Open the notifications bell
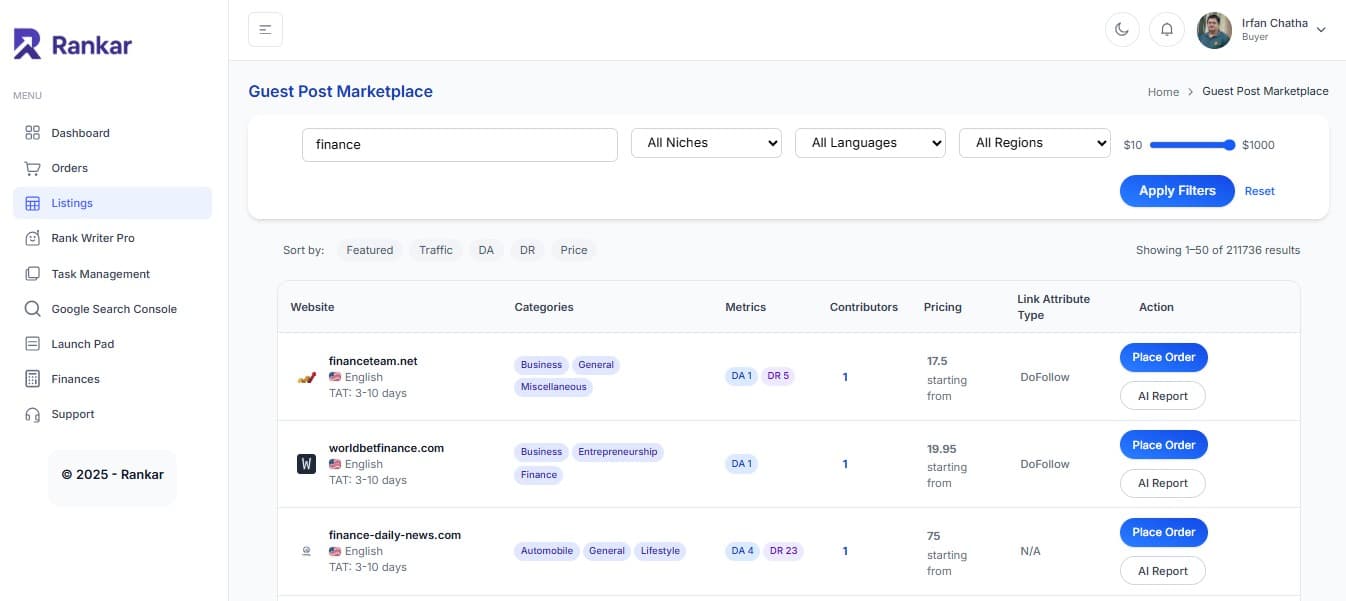1346x601 pixels. pos(1166,29)
